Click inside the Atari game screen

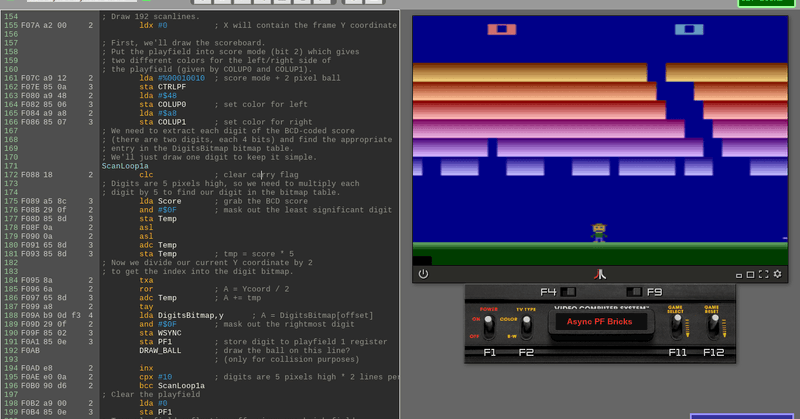click(x=600, y=140)
